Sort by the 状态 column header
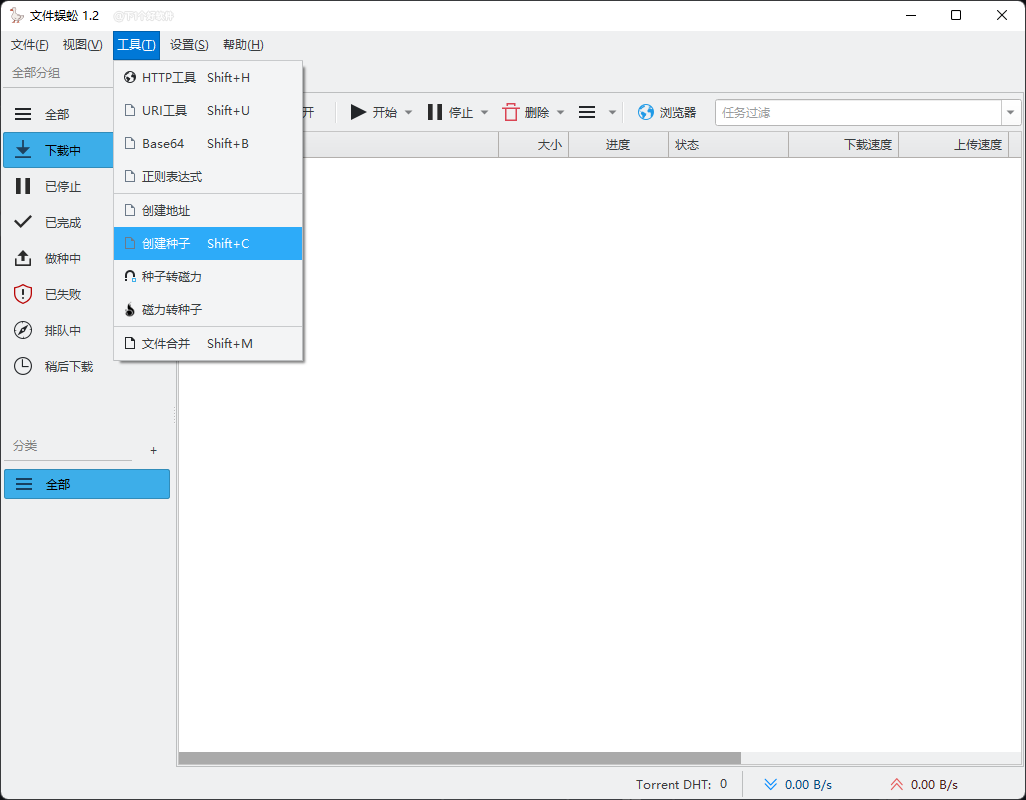The image size is (1026, 800). (728, 145)
